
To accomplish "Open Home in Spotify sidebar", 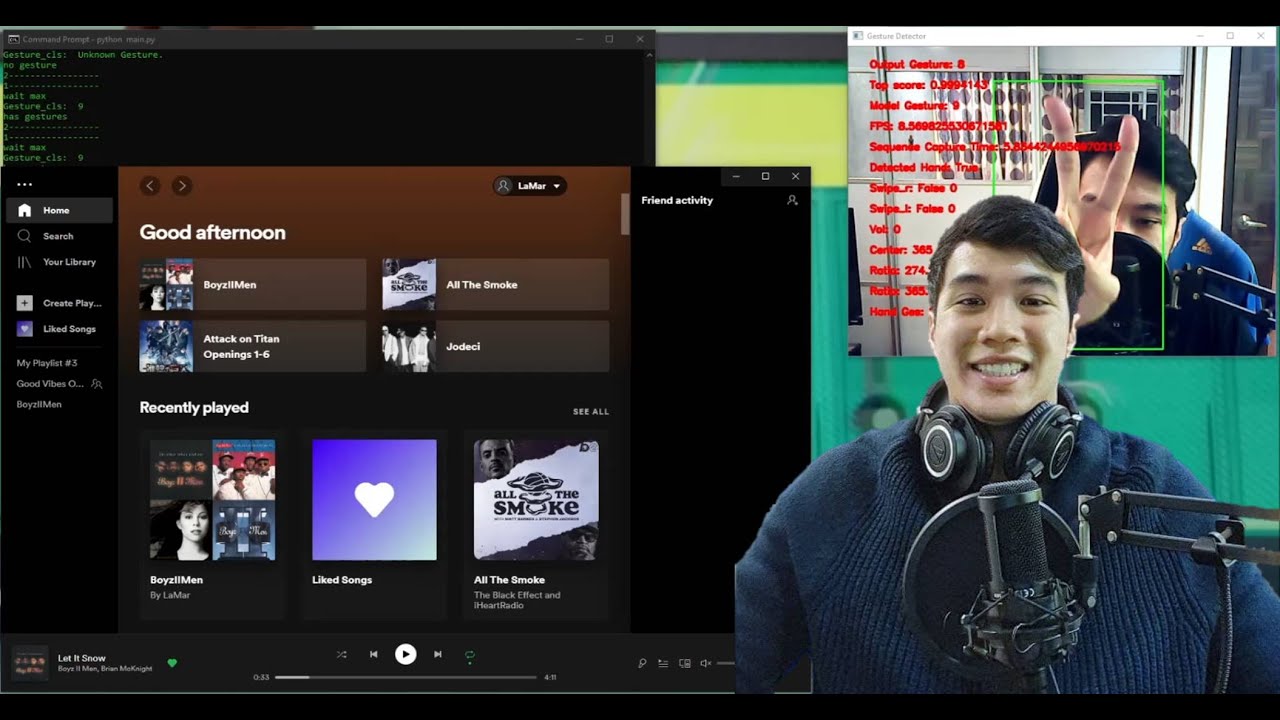I will click(59, 210).
